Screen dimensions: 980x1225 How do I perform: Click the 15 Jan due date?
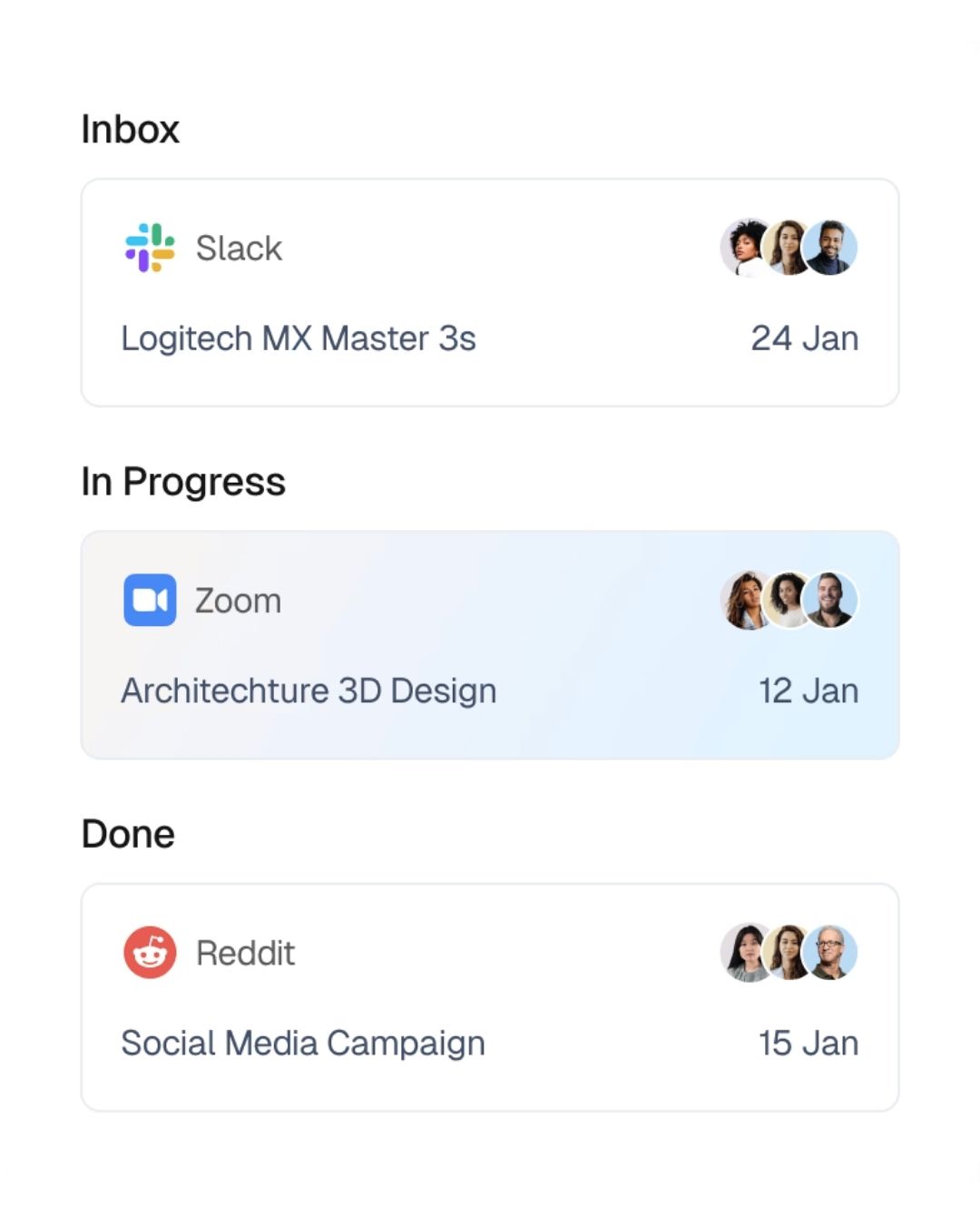tap(808, 1044)
